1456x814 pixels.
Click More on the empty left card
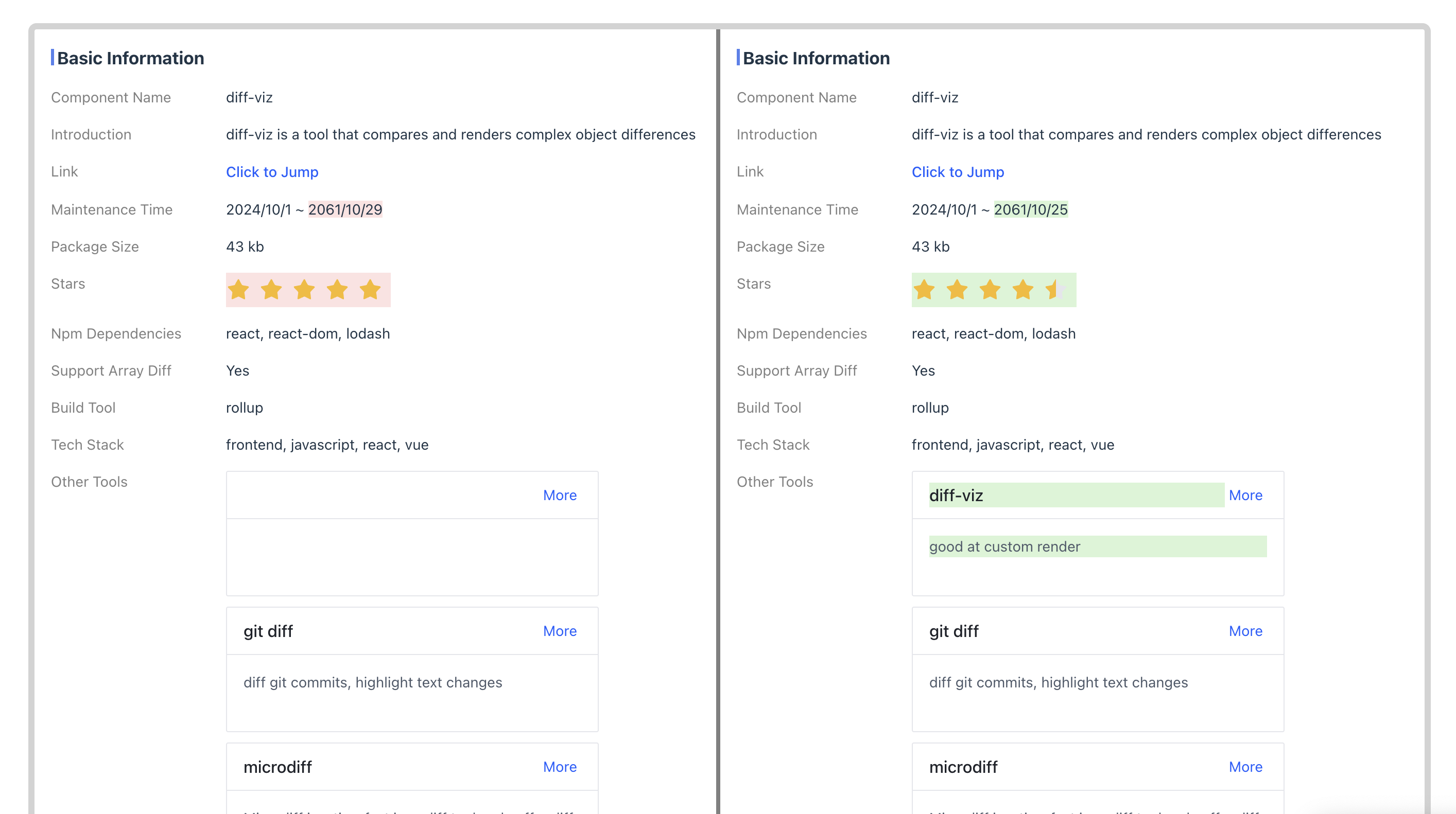click(x=560, y=495)
